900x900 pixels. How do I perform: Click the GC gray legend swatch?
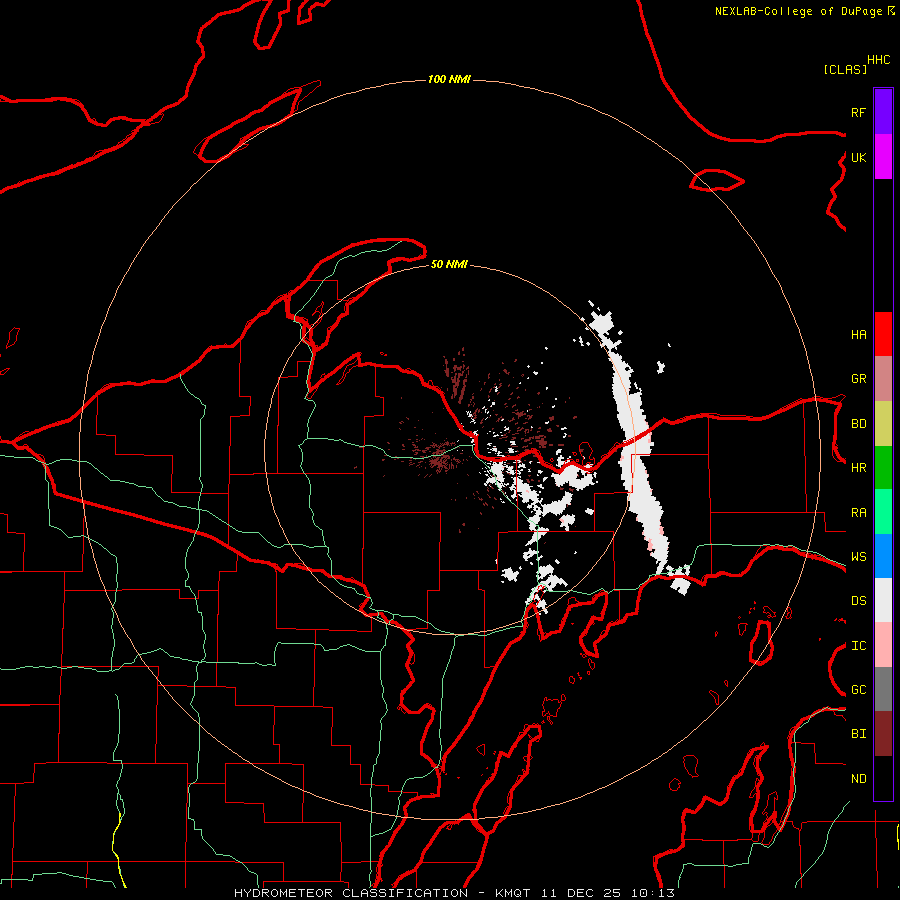tap(883, 689)
